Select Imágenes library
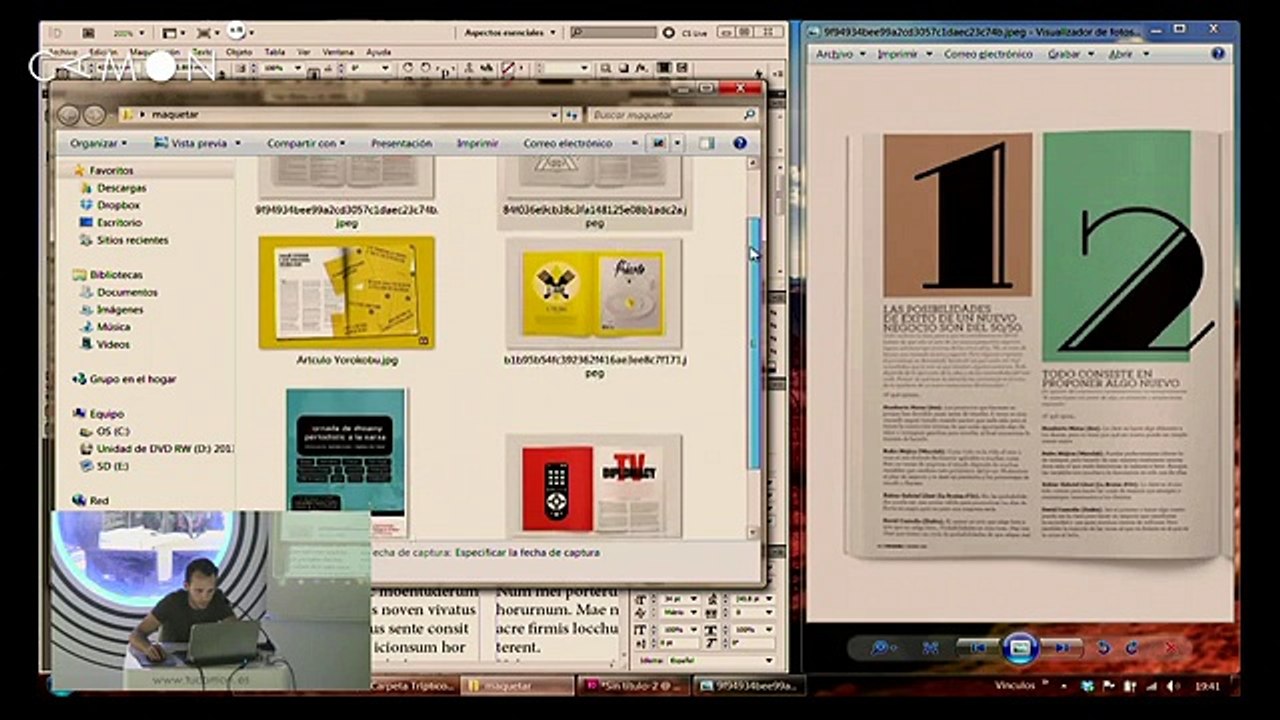 [120, 310]
